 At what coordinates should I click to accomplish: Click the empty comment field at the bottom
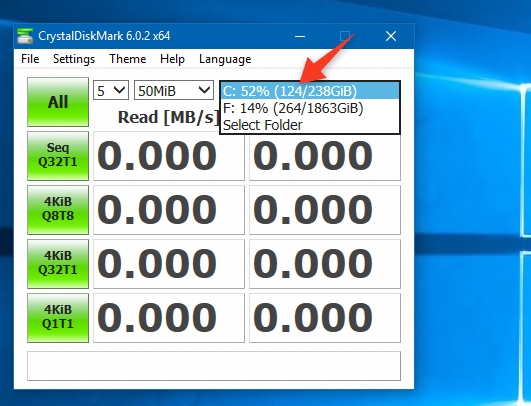point(214,366)
